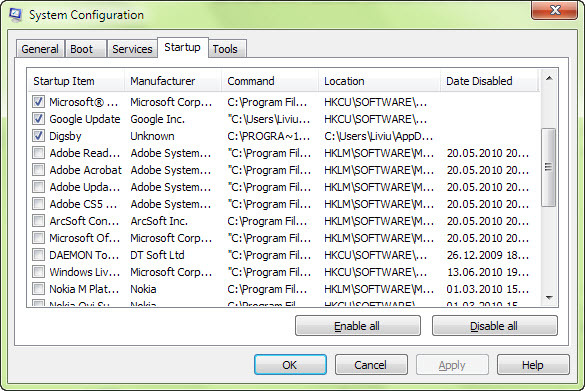This screenshot has height=391, width=585.
Task: Select the Digsby row name
Action: tap(65, 136)
